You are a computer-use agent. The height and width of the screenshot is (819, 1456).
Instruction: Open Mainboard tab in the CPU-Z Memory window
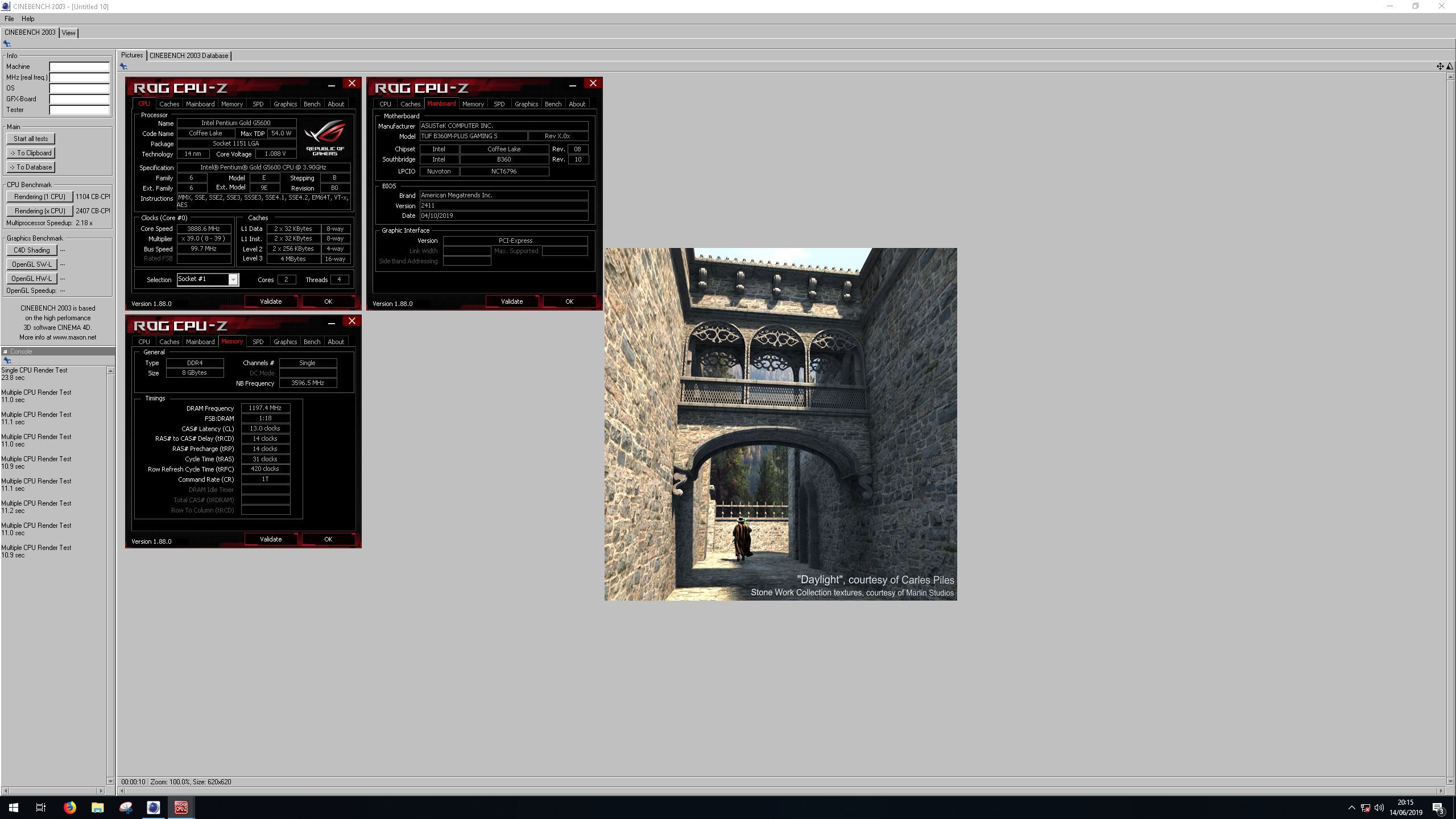tap(200, 342)
